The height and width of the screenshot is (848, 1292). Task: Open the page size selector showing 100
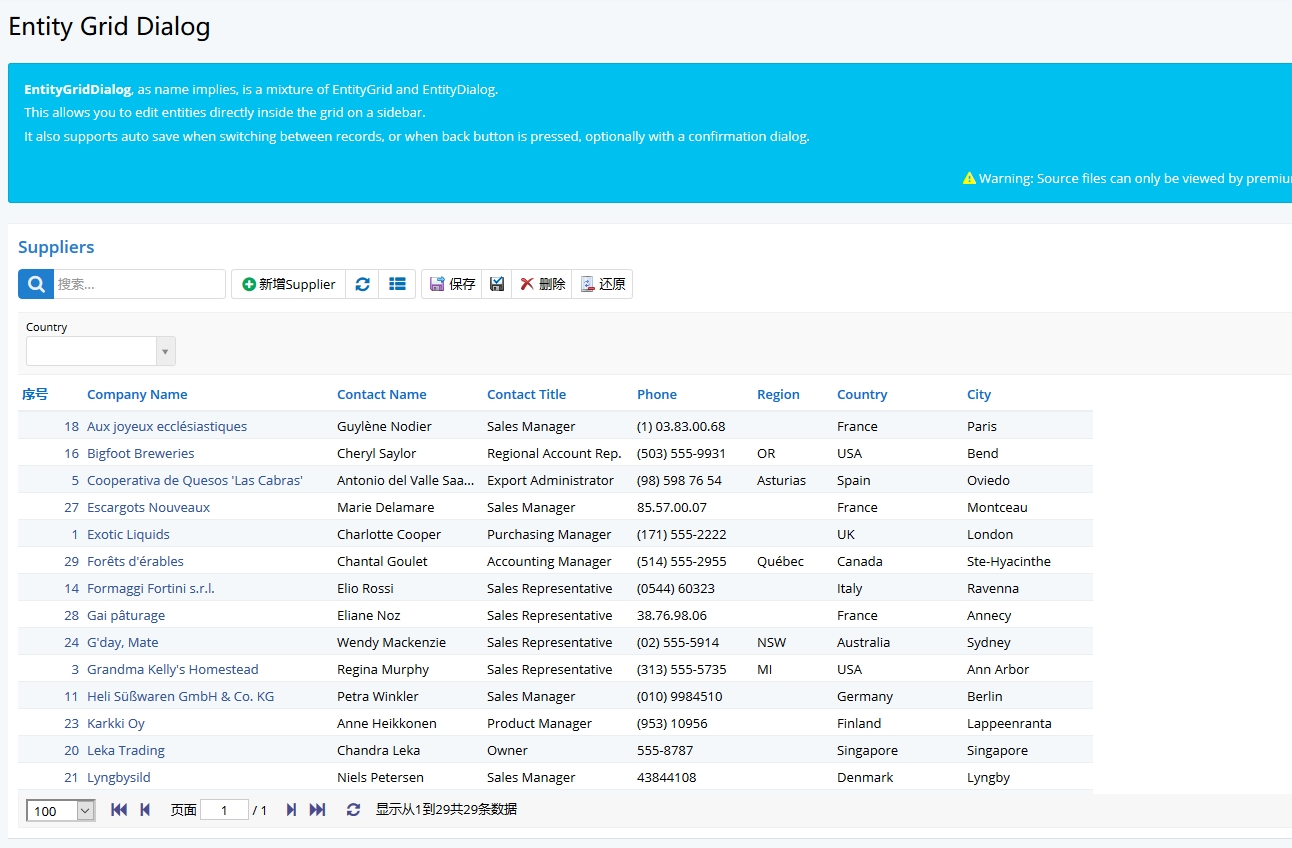tap(59, 809)
